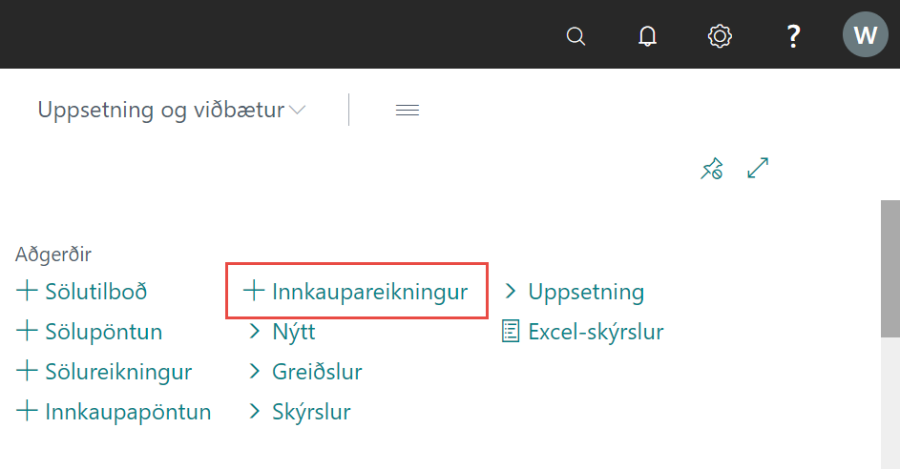Create a new Sölutilboð
The image size is (900, 469).
[x=83, y=292]
